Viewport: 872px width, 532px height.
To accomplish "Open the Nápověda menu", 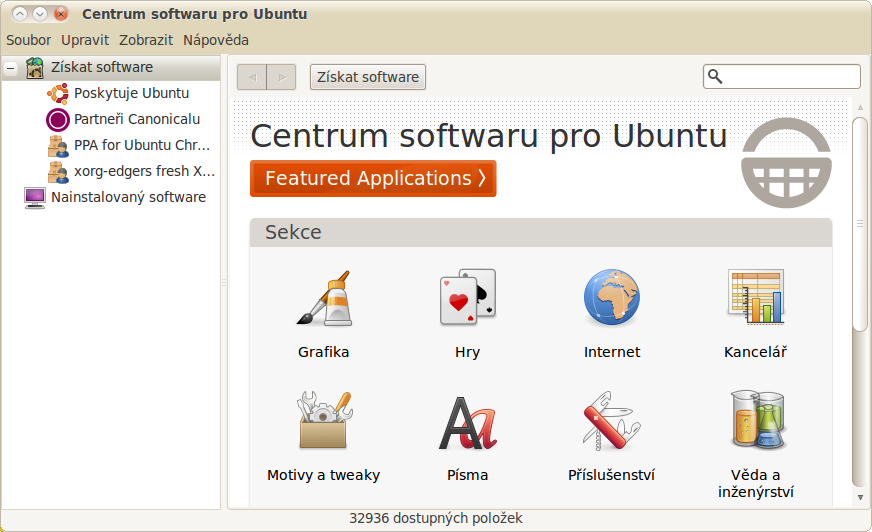I will point(216,40).
